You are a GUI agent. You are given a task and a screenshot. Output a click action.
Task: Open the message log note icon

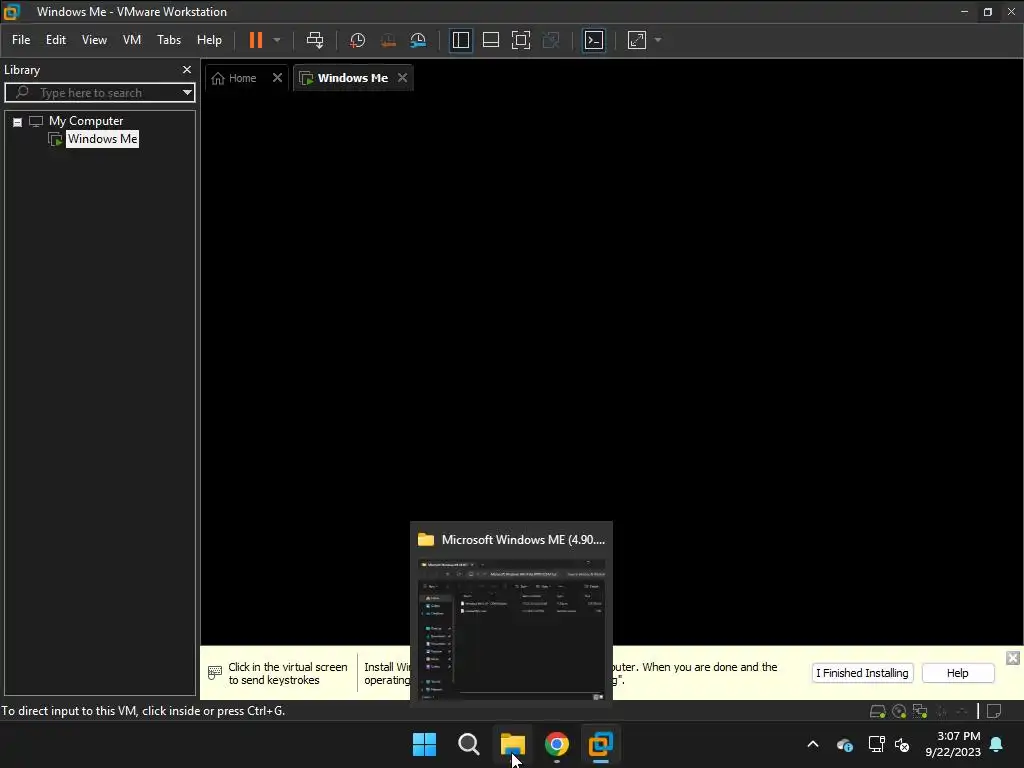pyautogui.click(x=994, y=711)
